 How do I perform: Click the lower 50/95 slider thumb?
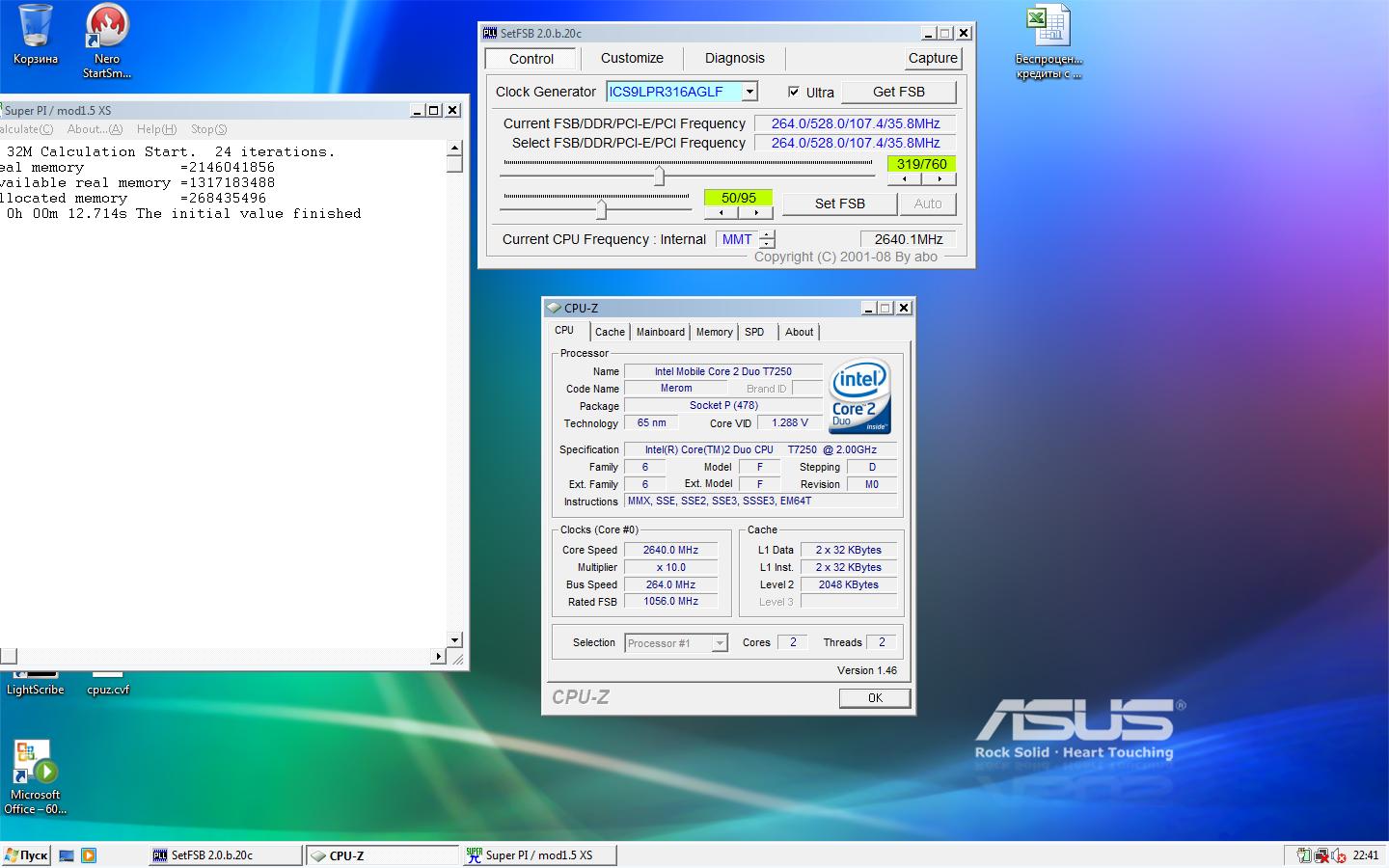(x=602, y=208)
